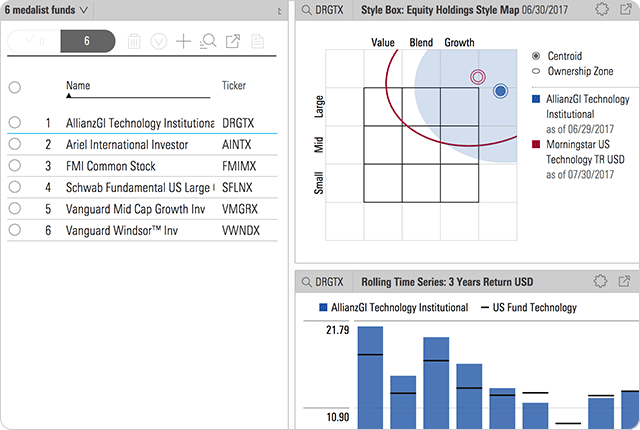Open the circled down-arrow action menu
The width and height of the screenshot is (640, 430).
coord(158,42)
